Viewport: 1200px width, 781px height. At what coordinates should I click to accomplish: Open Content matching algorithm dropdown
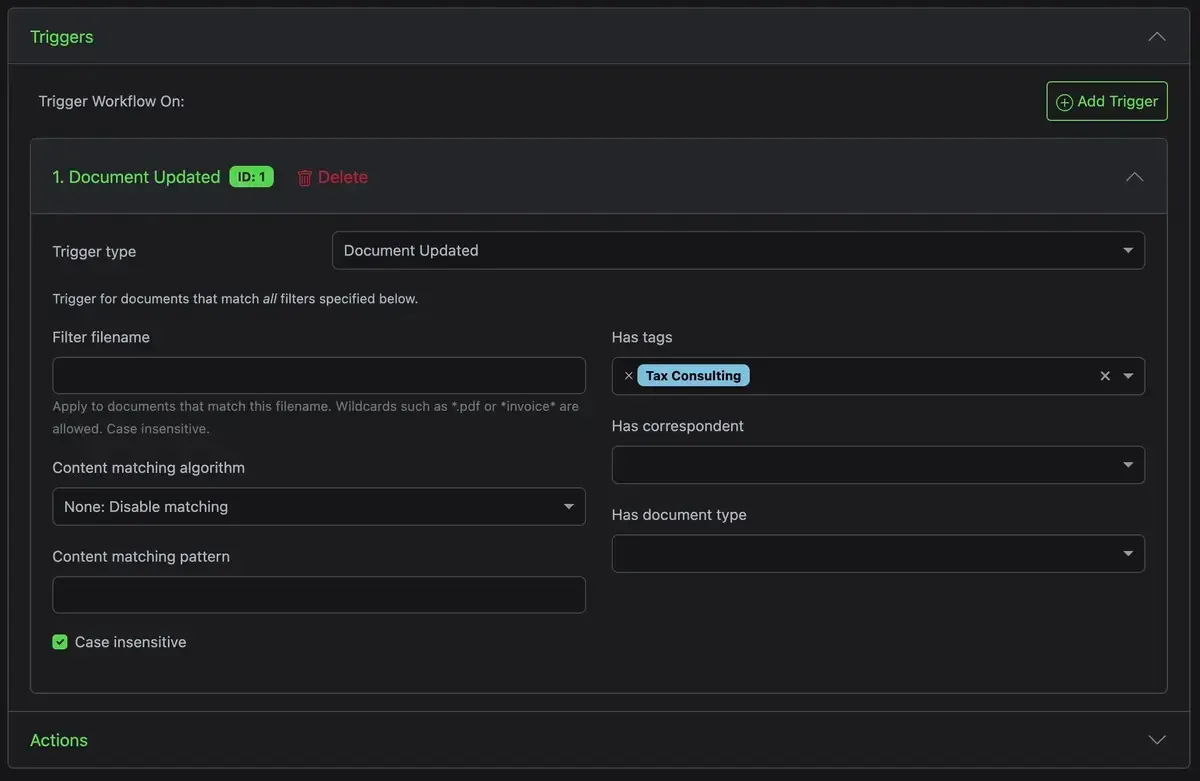click(x=319, y=506)
